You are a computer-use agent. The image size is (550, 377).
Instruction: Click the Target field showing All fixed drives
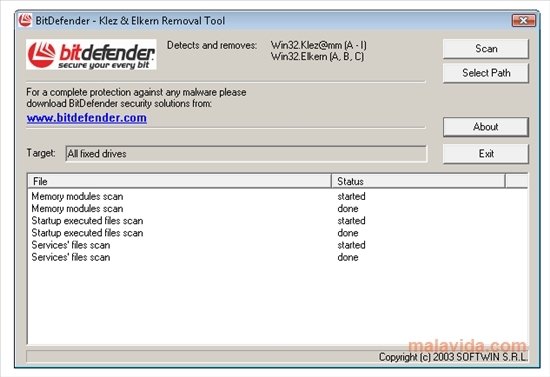click(x=246, y=154)
